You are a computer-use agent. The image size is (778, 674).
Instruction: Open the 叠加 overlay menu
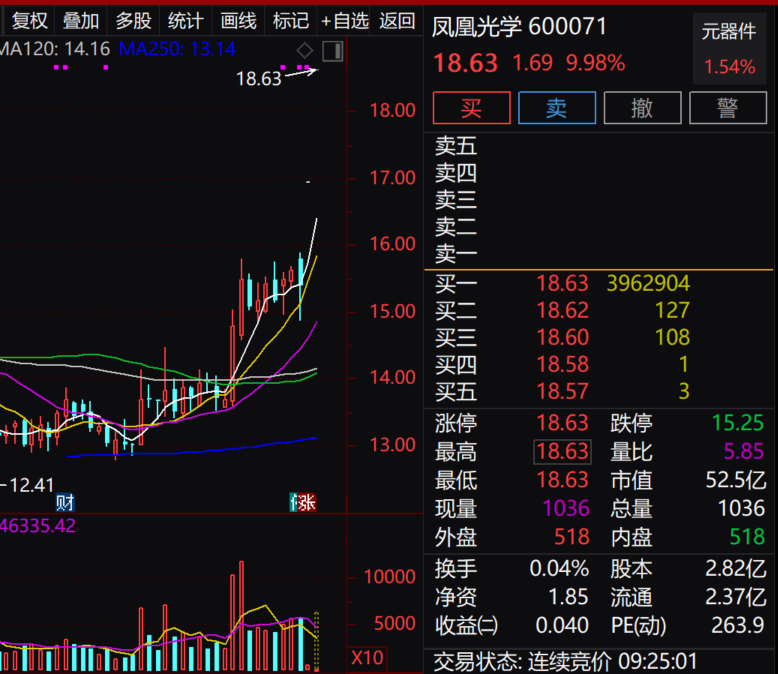[81, 20]
